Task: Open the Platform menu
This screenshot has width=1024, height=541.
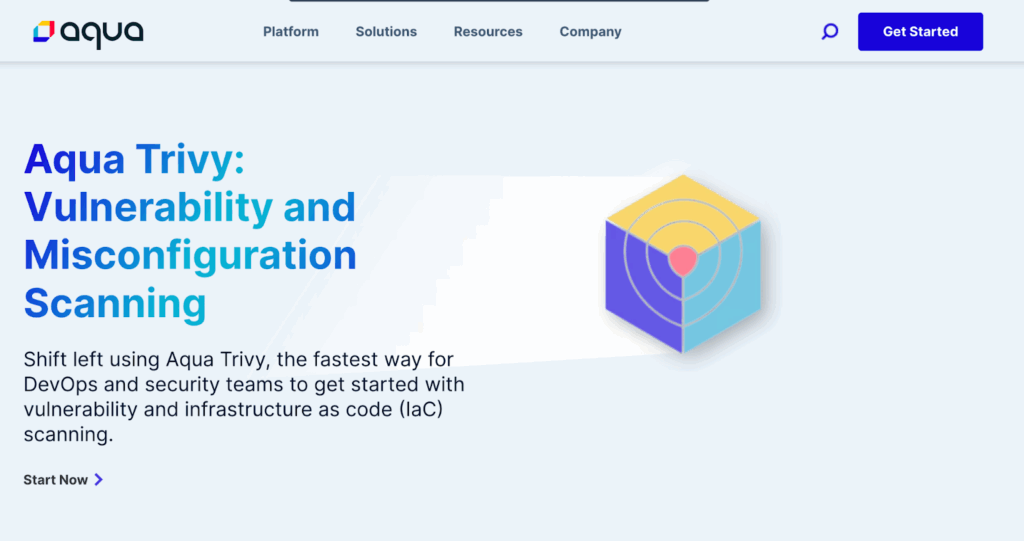Action: [291, 31]
